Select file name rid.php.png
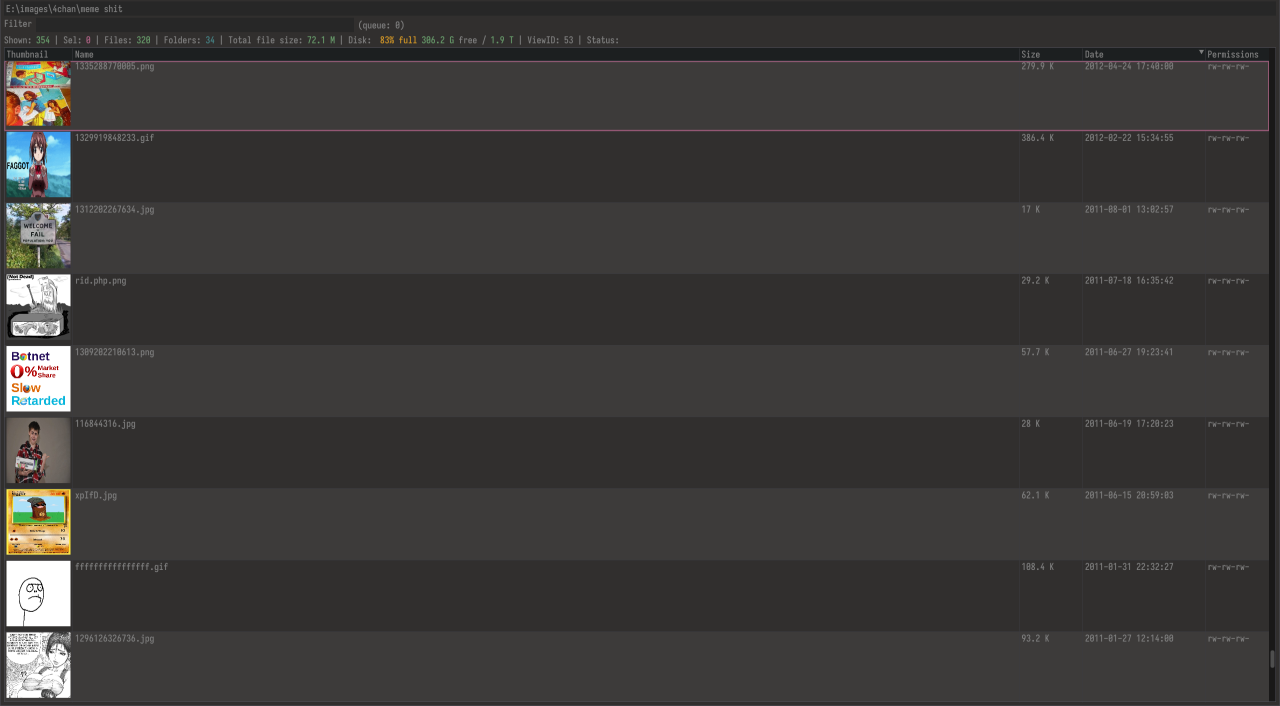1280x706 pixels. (101, 281)
